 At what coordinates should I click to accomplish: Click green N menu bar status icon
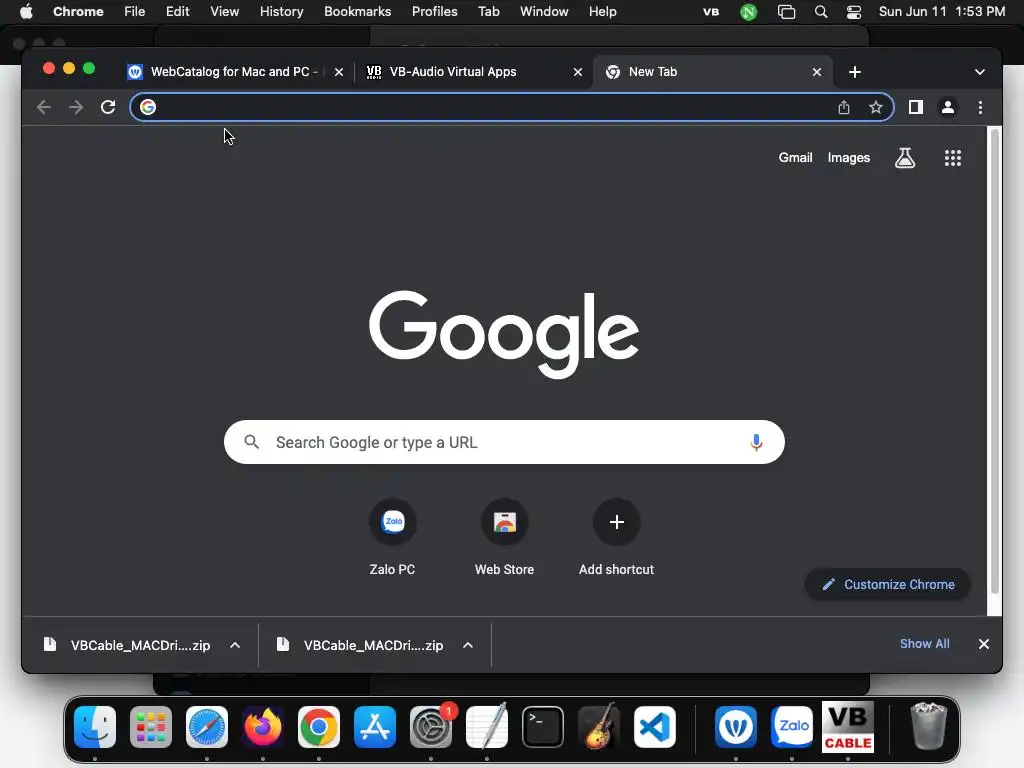pyautogui.click(x=748, y=12)
